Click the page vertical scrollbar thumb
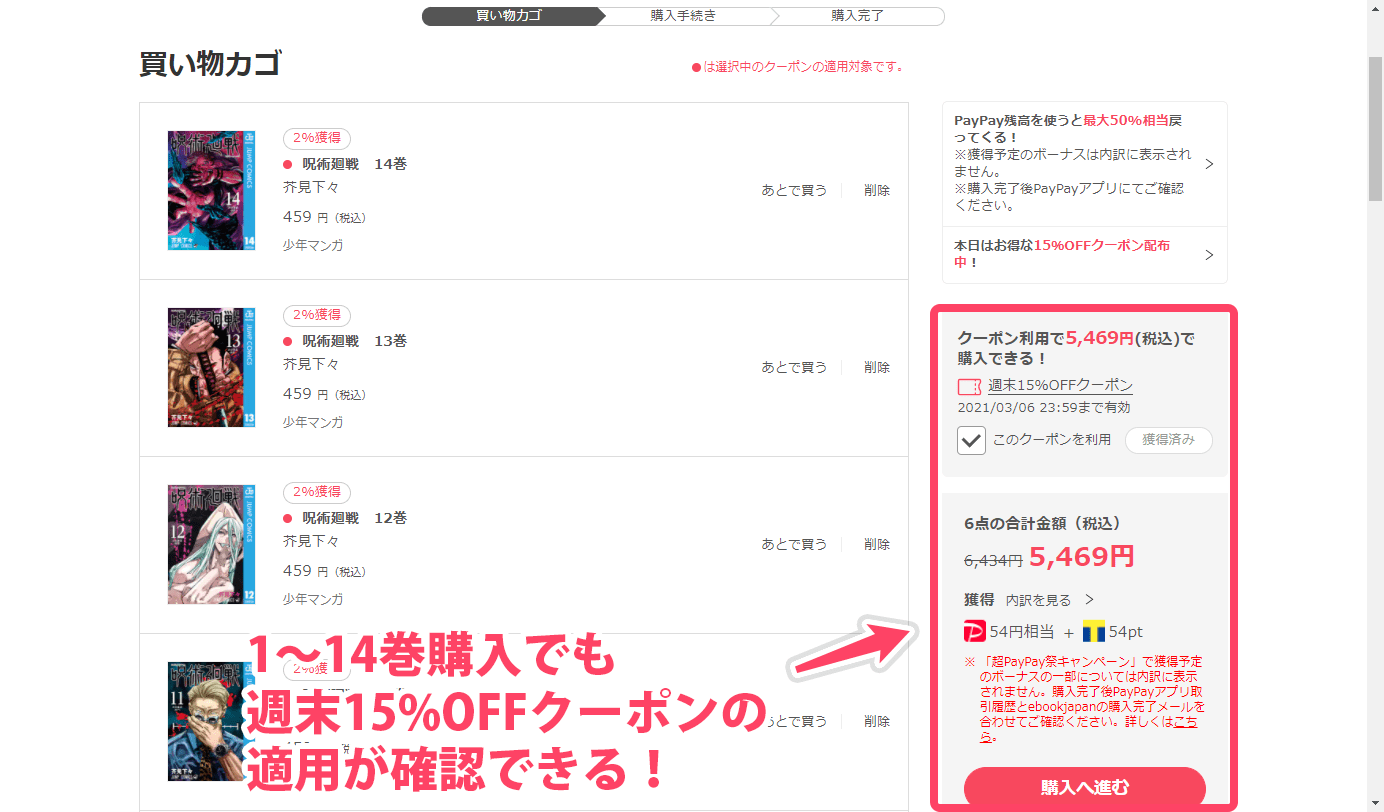1384x812 pixels. (1376, 130)
